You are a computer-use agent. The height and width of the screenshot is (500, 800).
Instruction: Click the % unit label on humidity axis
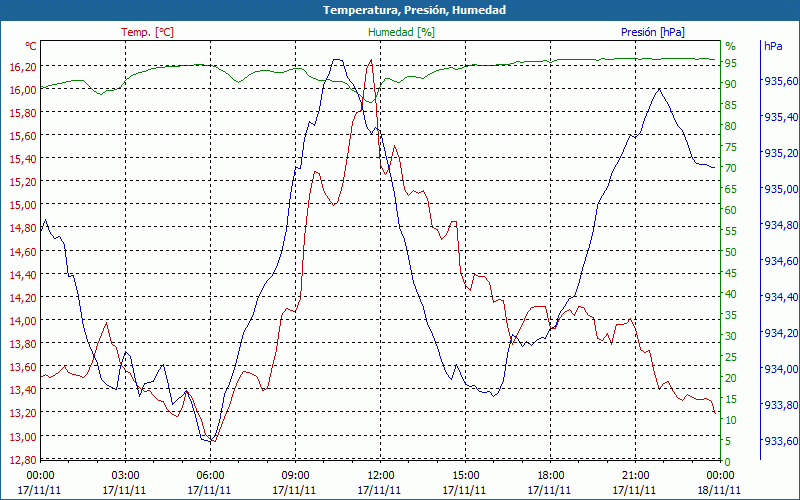point(731,46)
